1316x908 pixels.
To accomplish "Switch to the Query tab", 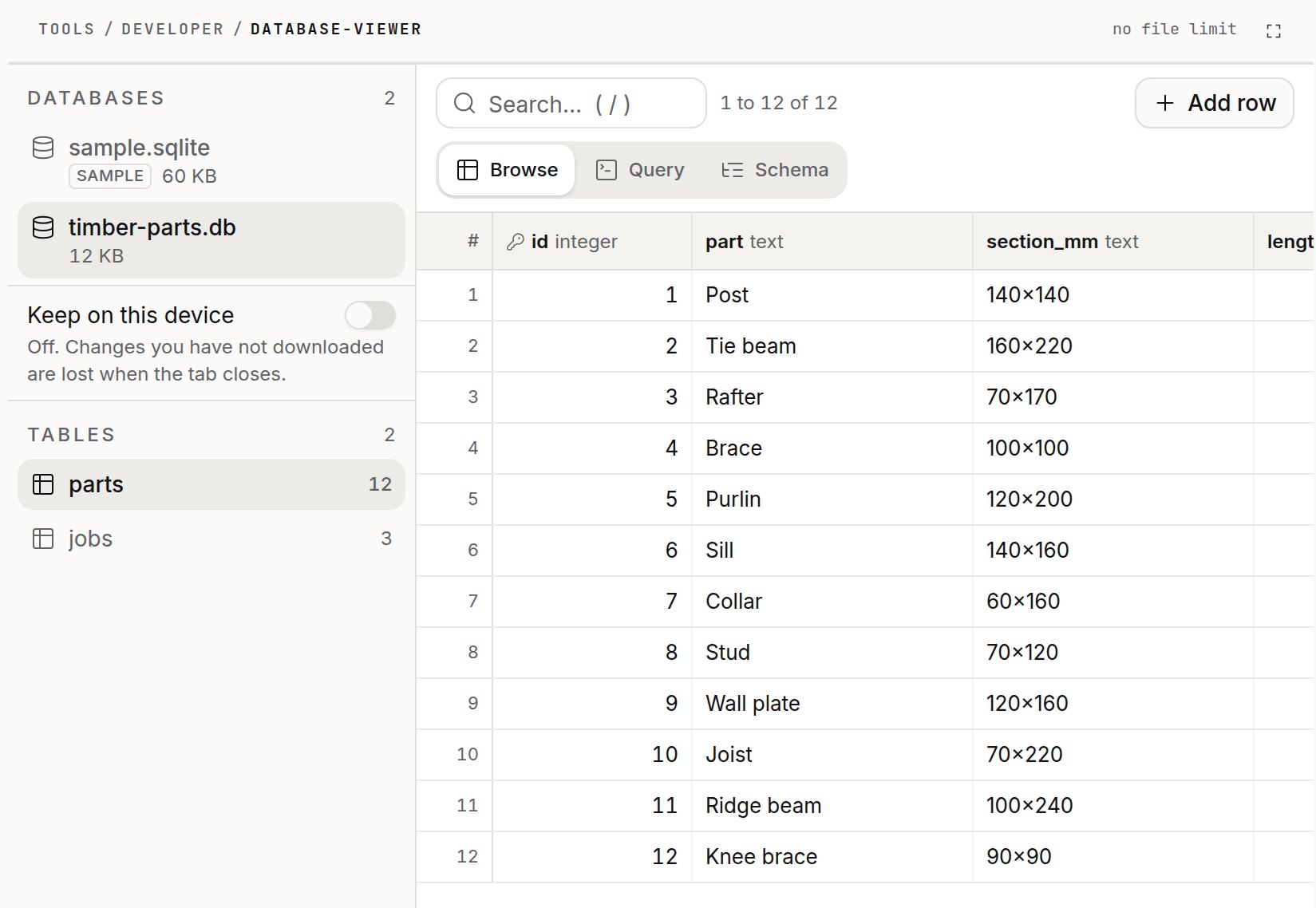I will click(x=640, y=170).
